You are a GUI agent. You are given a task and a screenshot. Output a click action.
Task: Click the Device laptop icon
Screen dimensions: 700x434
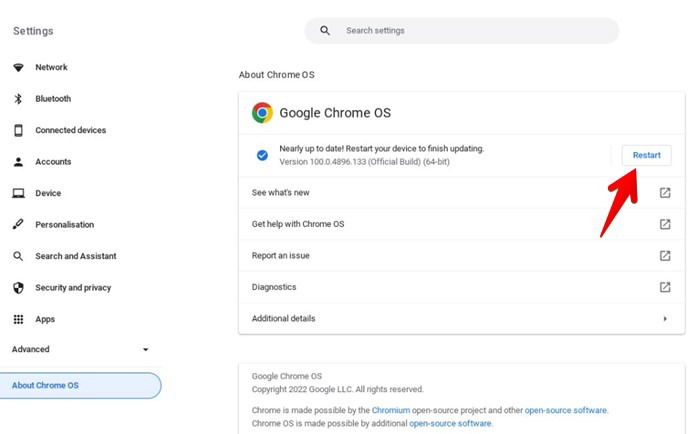pos(18,193)
